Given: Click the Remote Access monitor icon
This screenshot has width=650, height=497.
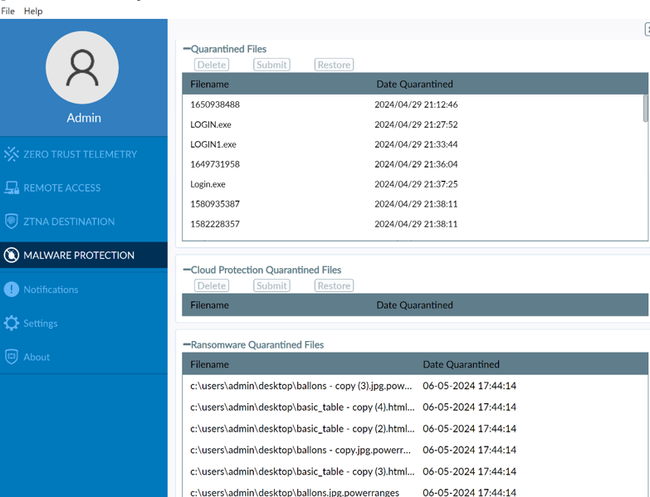Looking at the screenshot, I should pyautogui.click(x=12, y=188).
